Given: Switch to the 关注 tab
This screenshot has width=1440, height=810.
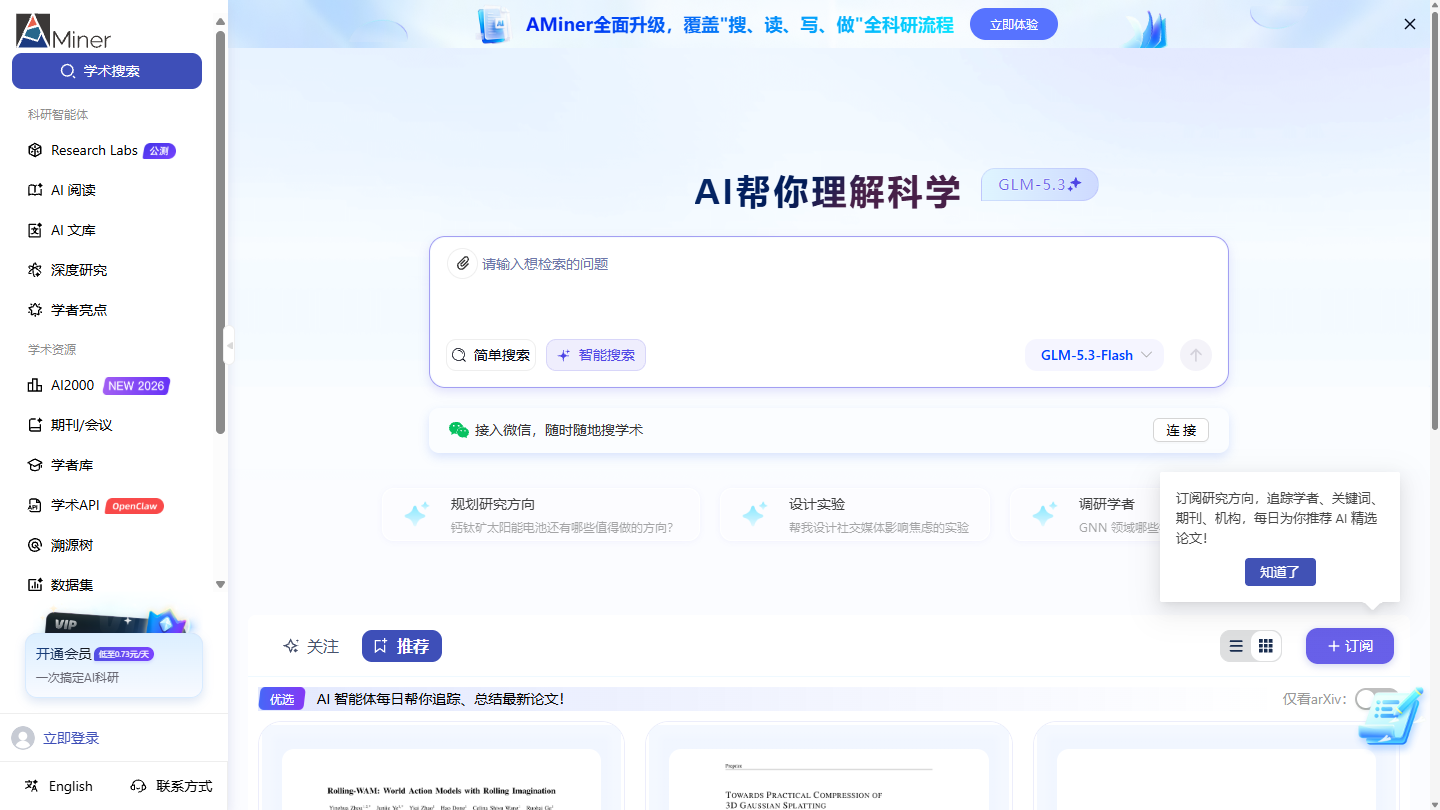Looking at the screenshot, I should (x=311, y=646).
